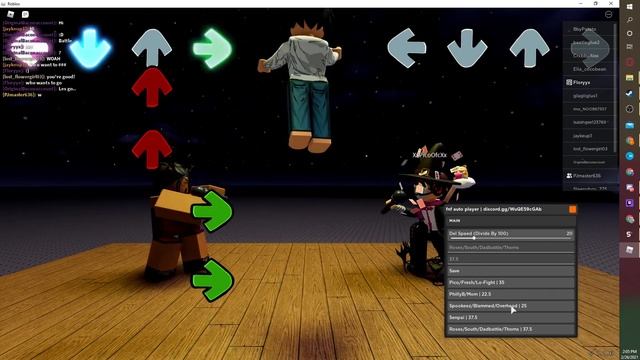The width and height of the screenshot is (640, 360).
Task: Open the Mail app from the taskbar
Action: [630, 125]
